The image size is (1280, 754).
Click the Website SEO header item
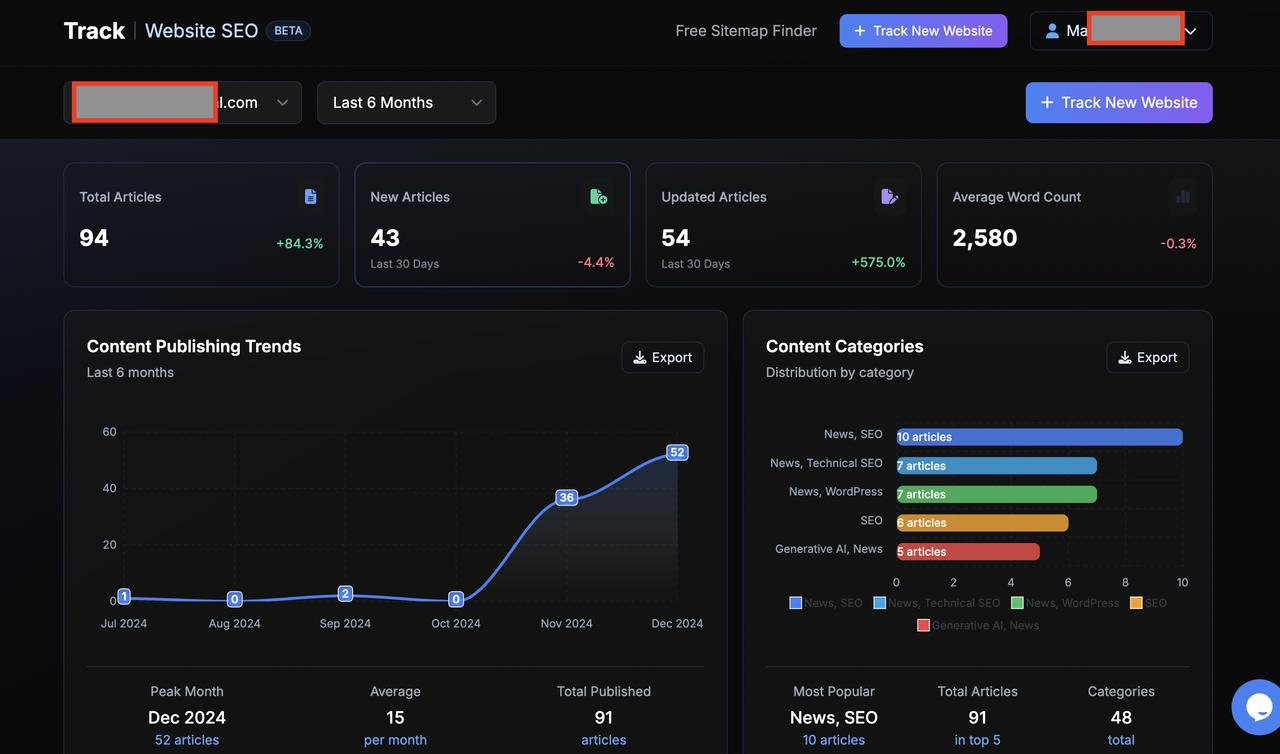click(x=202, y=31)
